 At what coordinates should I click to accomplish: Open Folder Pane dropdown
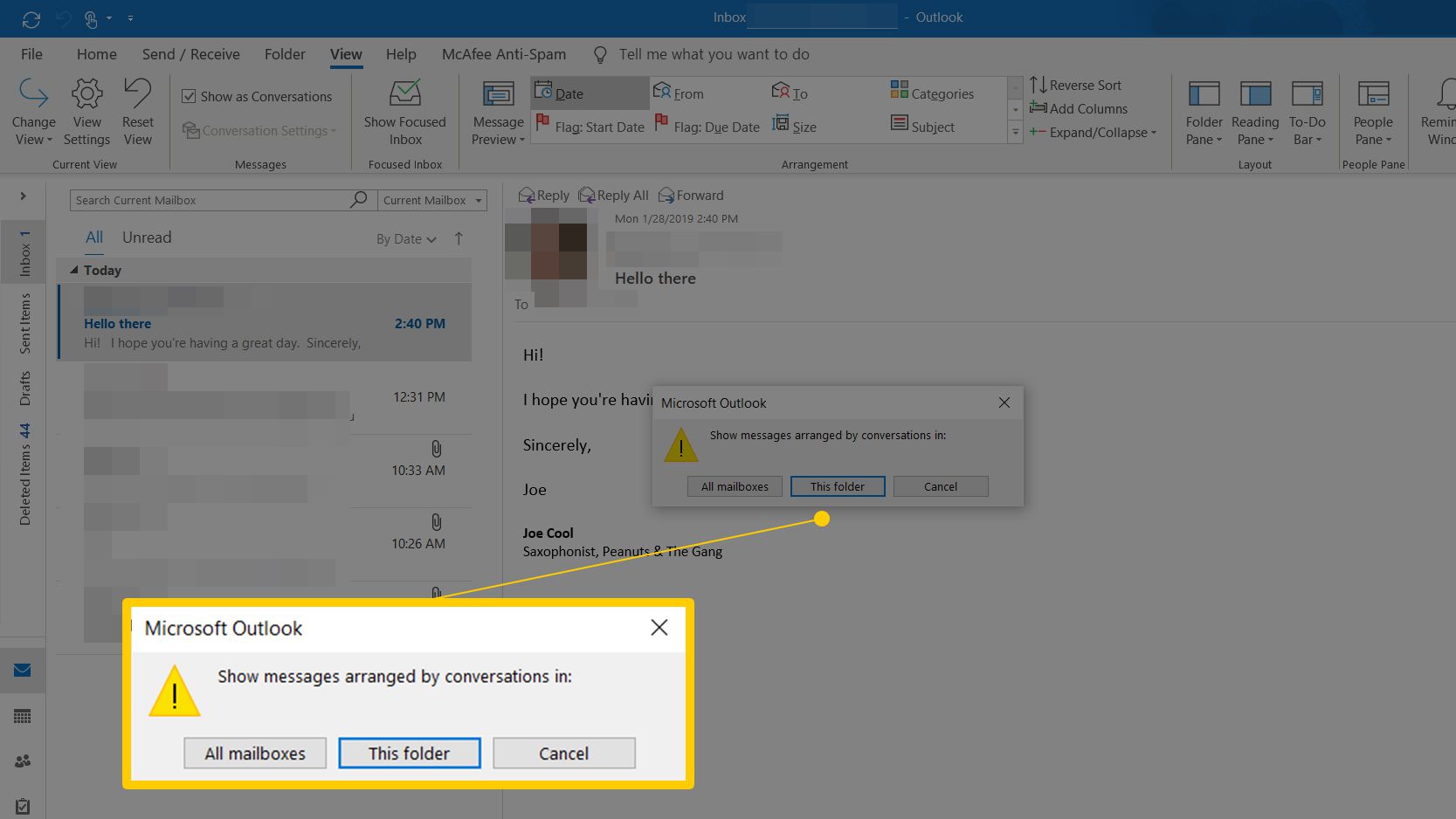point(1204,113)
